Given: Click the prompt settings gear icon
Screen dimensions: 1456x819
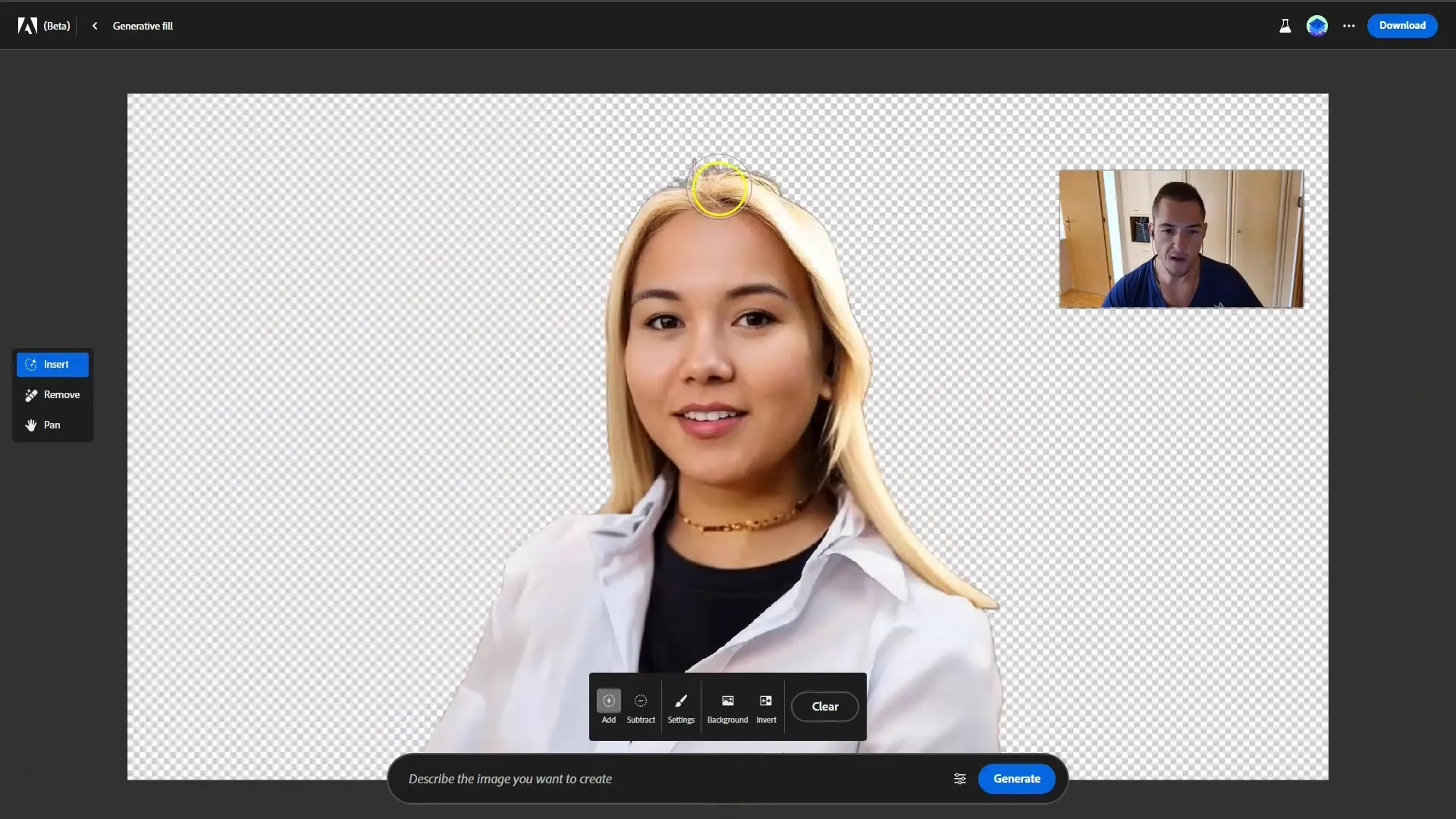Looking at the screenshot, I should coord(959,779).
